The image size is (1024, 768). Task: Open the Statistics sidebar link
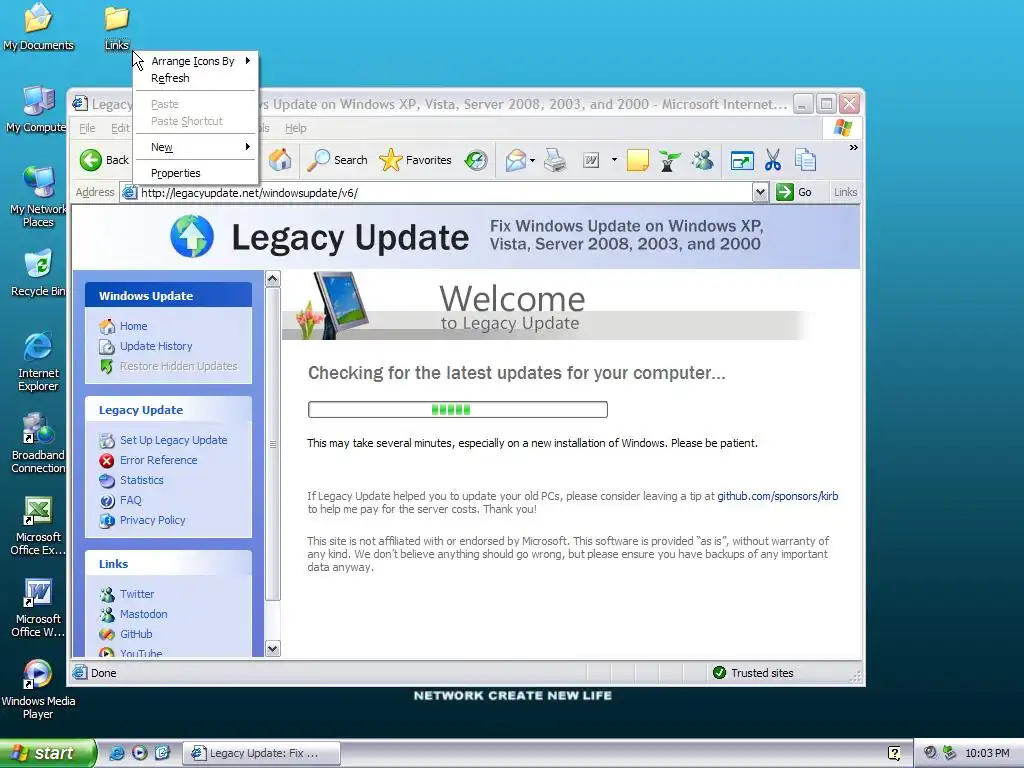pyautogui.click(x=142, y=480)
